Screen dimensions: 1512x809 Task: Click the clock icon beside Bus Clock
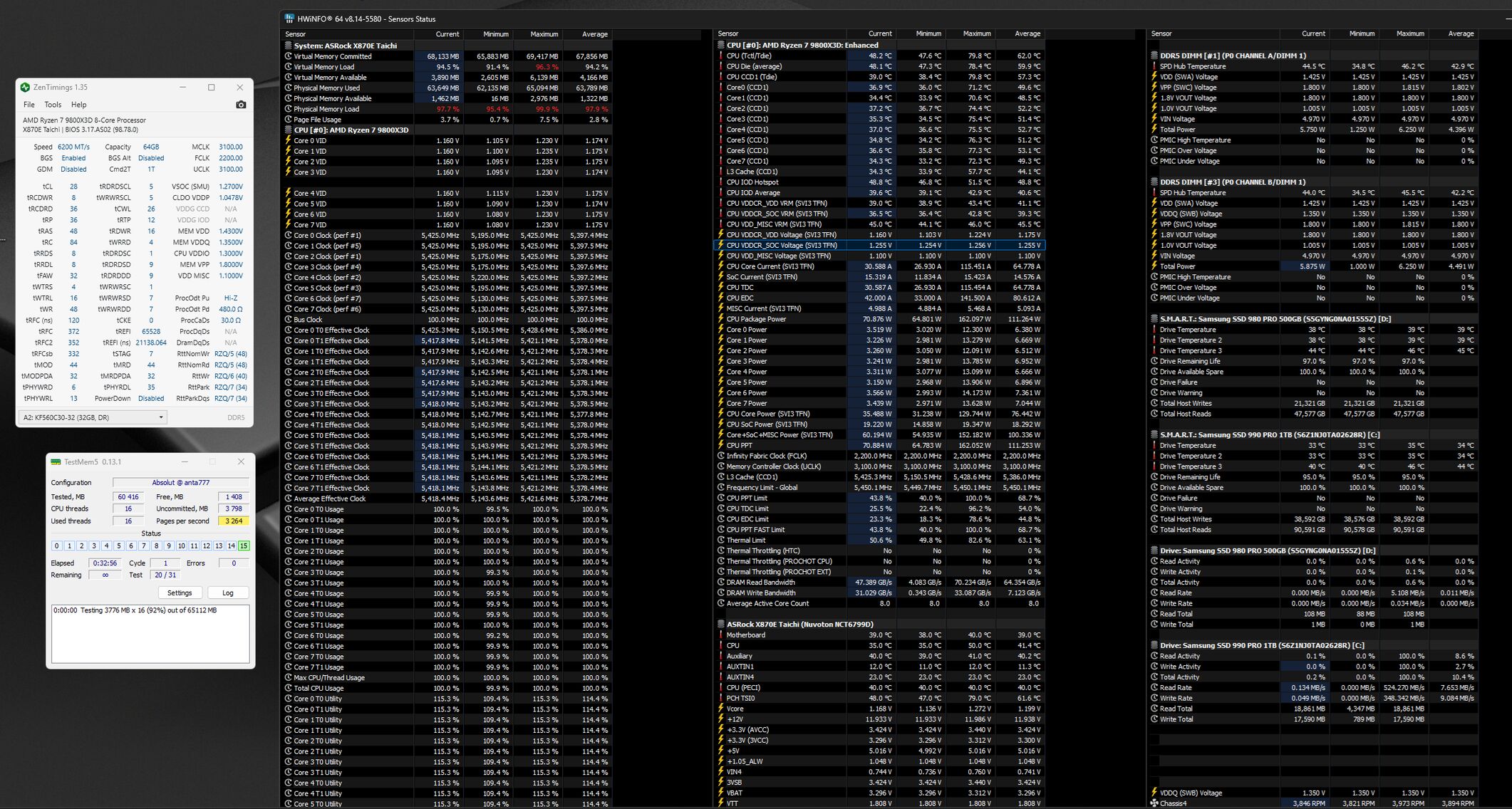pyautogui.click(x=289, y=320)
